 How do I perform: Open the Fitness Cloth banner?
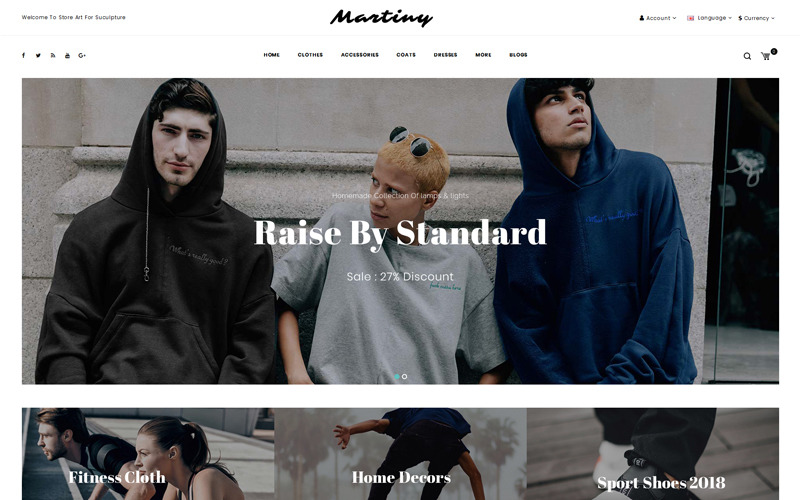[x=148, y=454]
